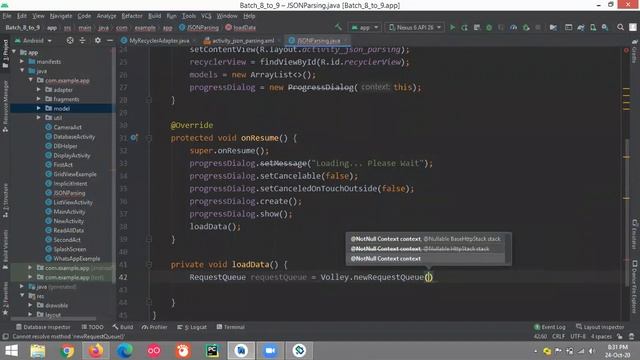Open the VCS menu
The width and height of the screenshot is (640, 360).
(x=206, y=16)
